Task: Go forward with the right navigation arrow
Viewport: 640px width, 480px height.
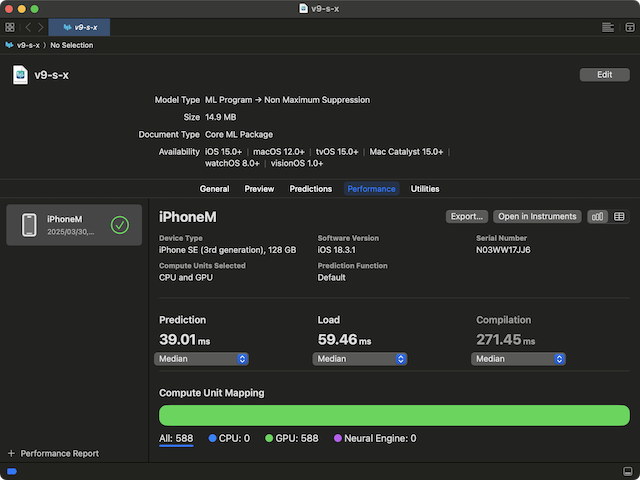Action: coord(40,27)
